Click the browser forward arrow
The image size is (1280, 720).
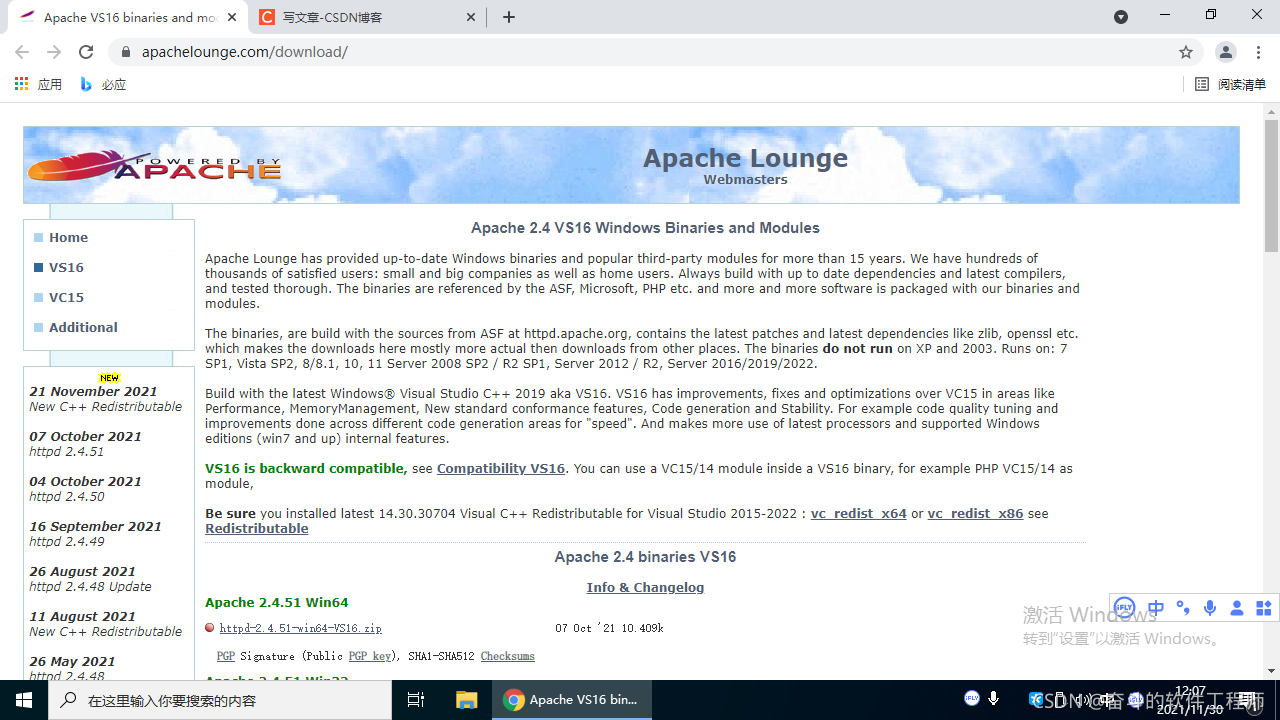point(54,52)
